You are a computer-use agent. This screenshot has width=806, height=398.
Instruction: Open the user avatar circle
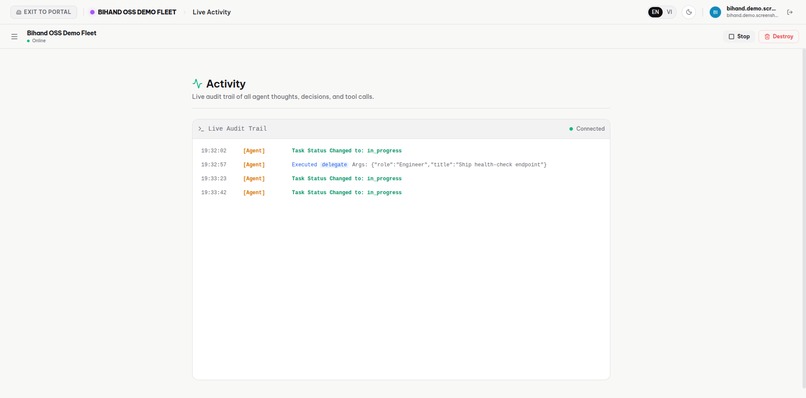(715, 12)
